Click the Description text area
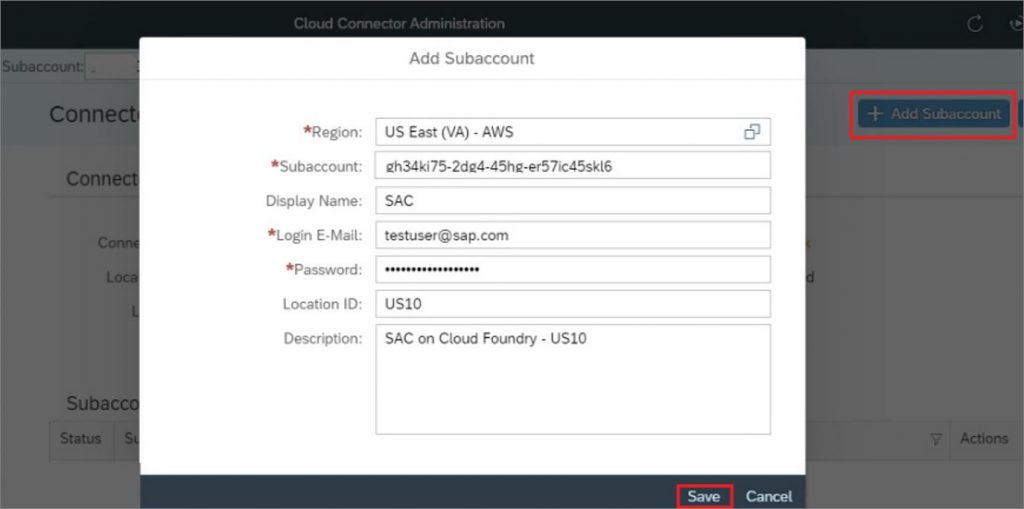Viewport: 1024px width, 509px height. pyautogui.click(x=573, y=380)
